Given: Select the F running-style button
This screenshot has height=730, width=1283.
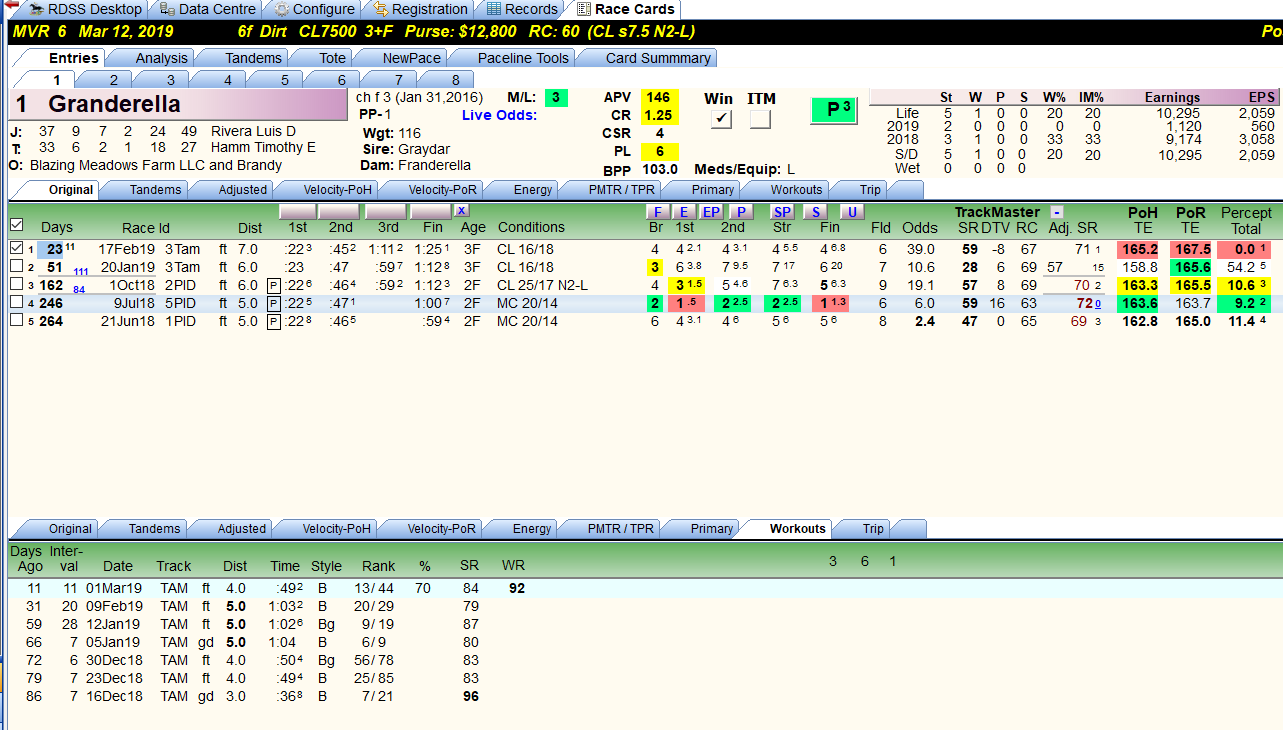Looking at the screenshot, I should (x=657, y=212).
